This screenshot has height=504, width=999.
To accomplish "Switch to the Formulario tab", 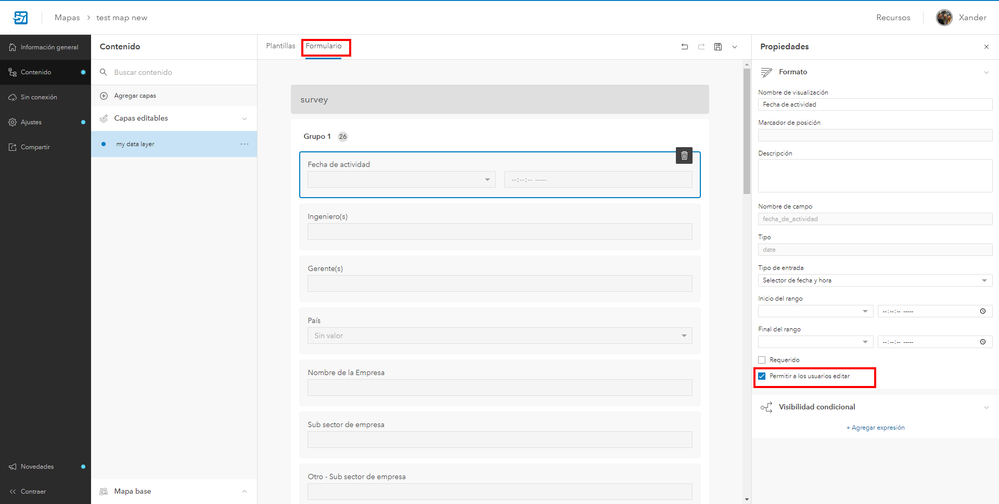I will pos(323,47).
